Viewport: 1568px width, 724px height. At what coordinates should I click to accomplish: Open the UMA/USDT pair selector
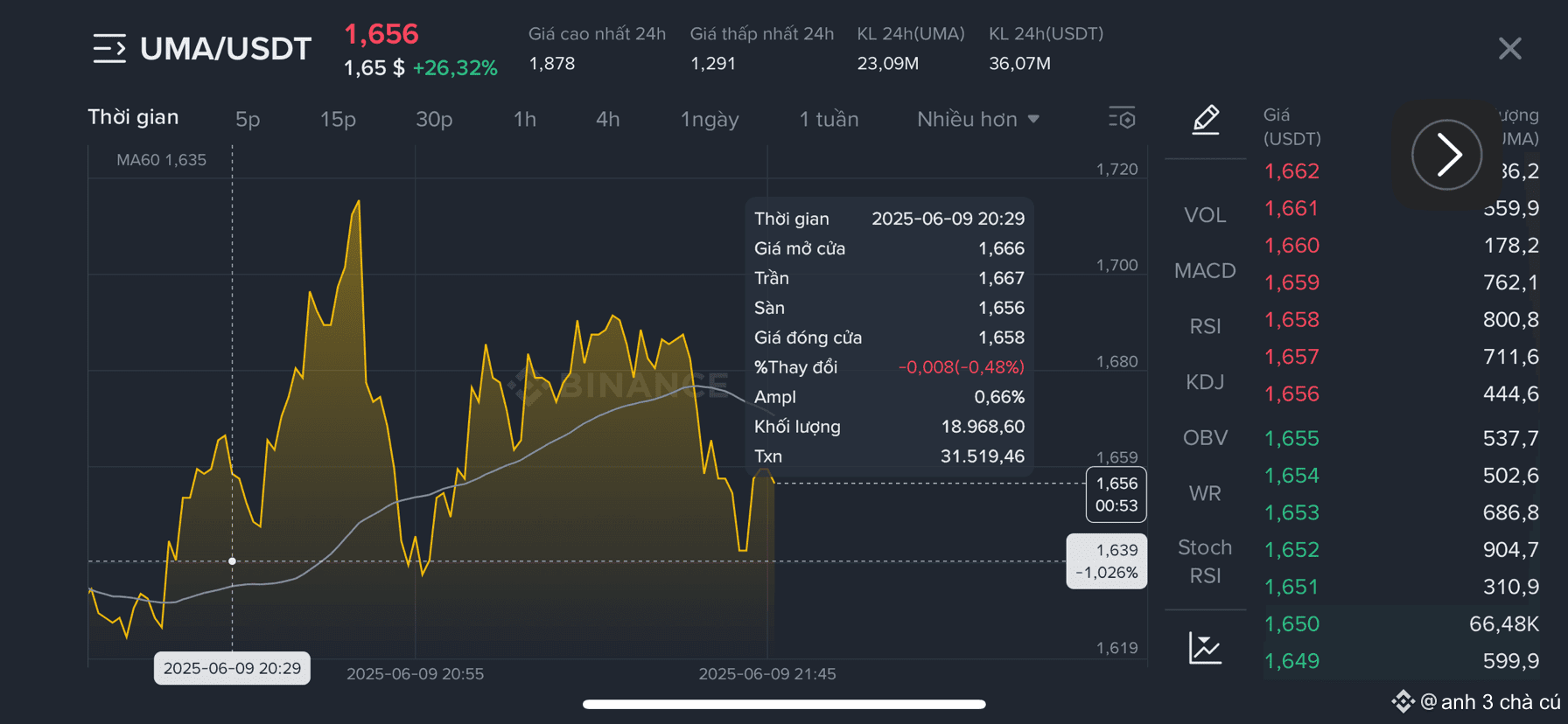(x=226, y=49)
